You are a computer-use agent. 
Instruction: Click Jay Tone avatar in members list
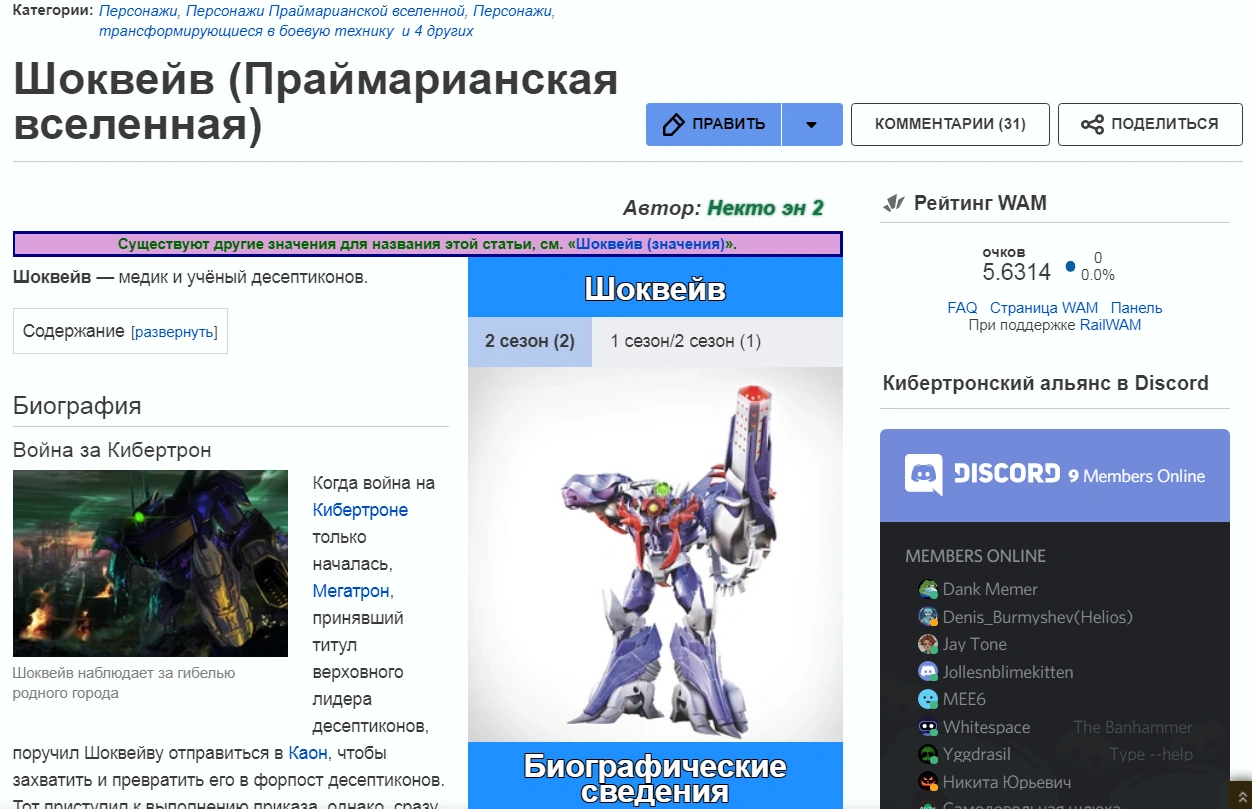click(x=927, y=644)
